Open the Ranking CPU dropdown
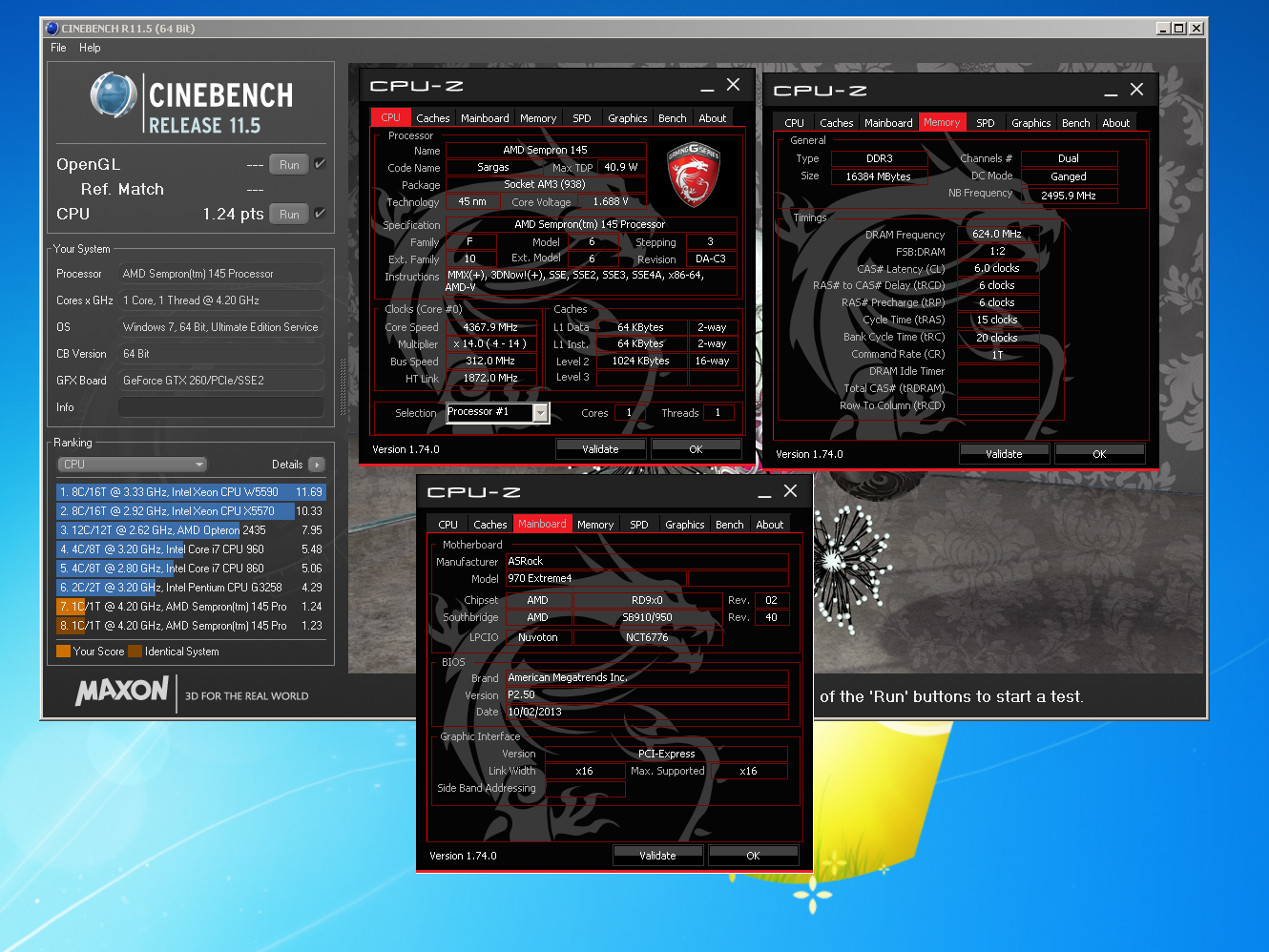 pyautogui.click(x=133, y=465)
